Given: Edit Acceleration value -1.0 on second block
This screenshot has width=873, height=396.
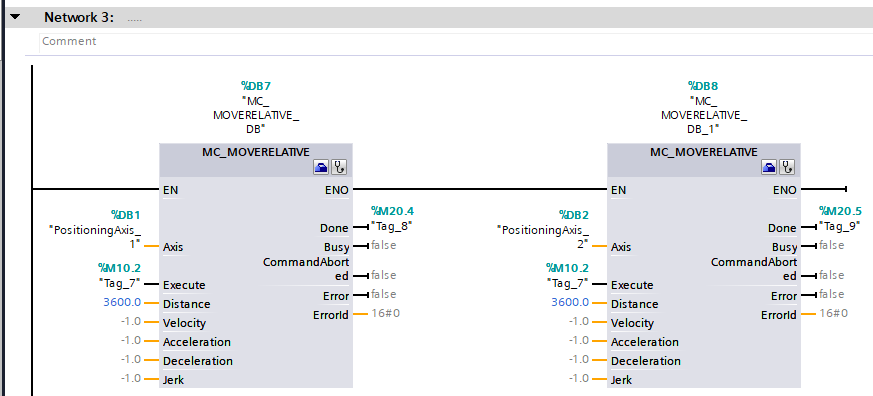Looking at the screenshot, I should (x=579, y=340).
